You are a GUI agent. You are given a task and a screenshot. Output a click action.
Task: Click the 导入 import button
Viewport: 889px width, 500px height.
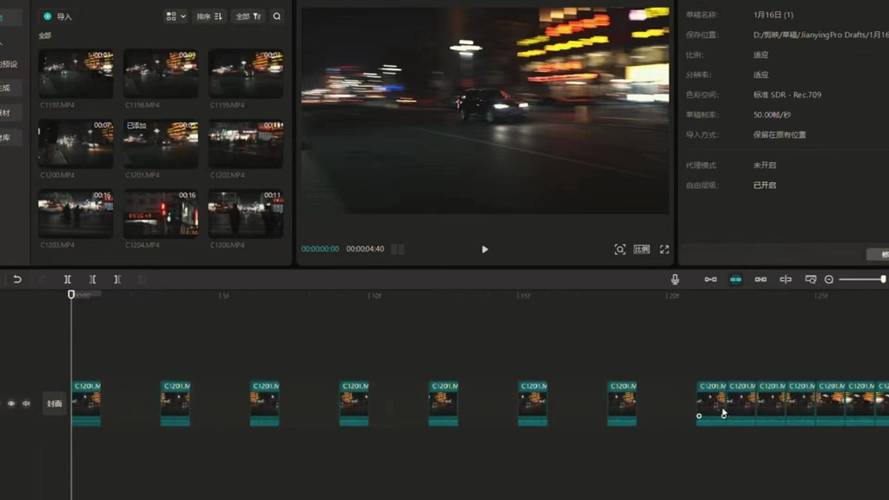point(58,17)
